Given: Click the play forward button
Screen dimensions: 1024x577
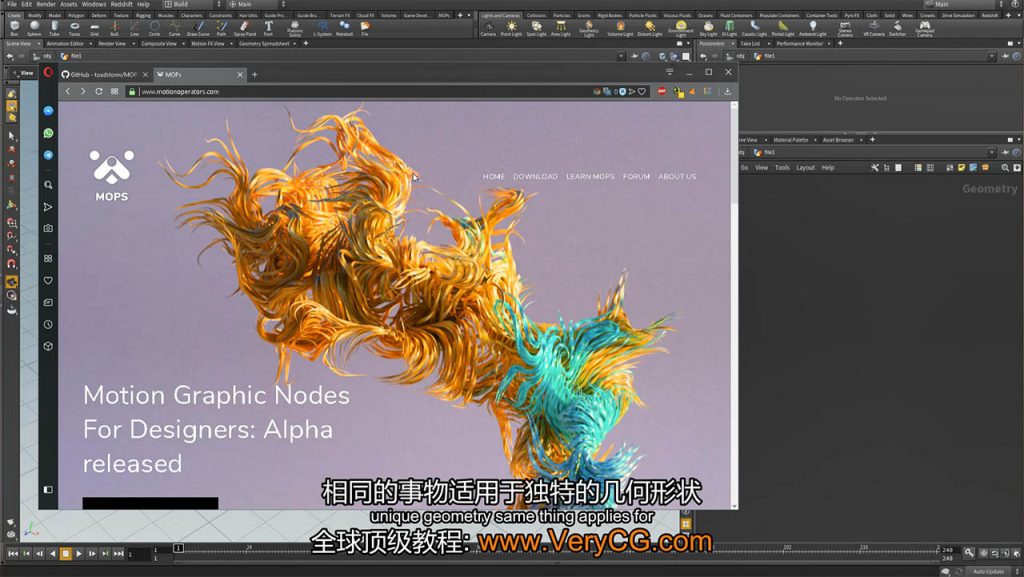Looking at the screenshot, I should click(79, 554).
